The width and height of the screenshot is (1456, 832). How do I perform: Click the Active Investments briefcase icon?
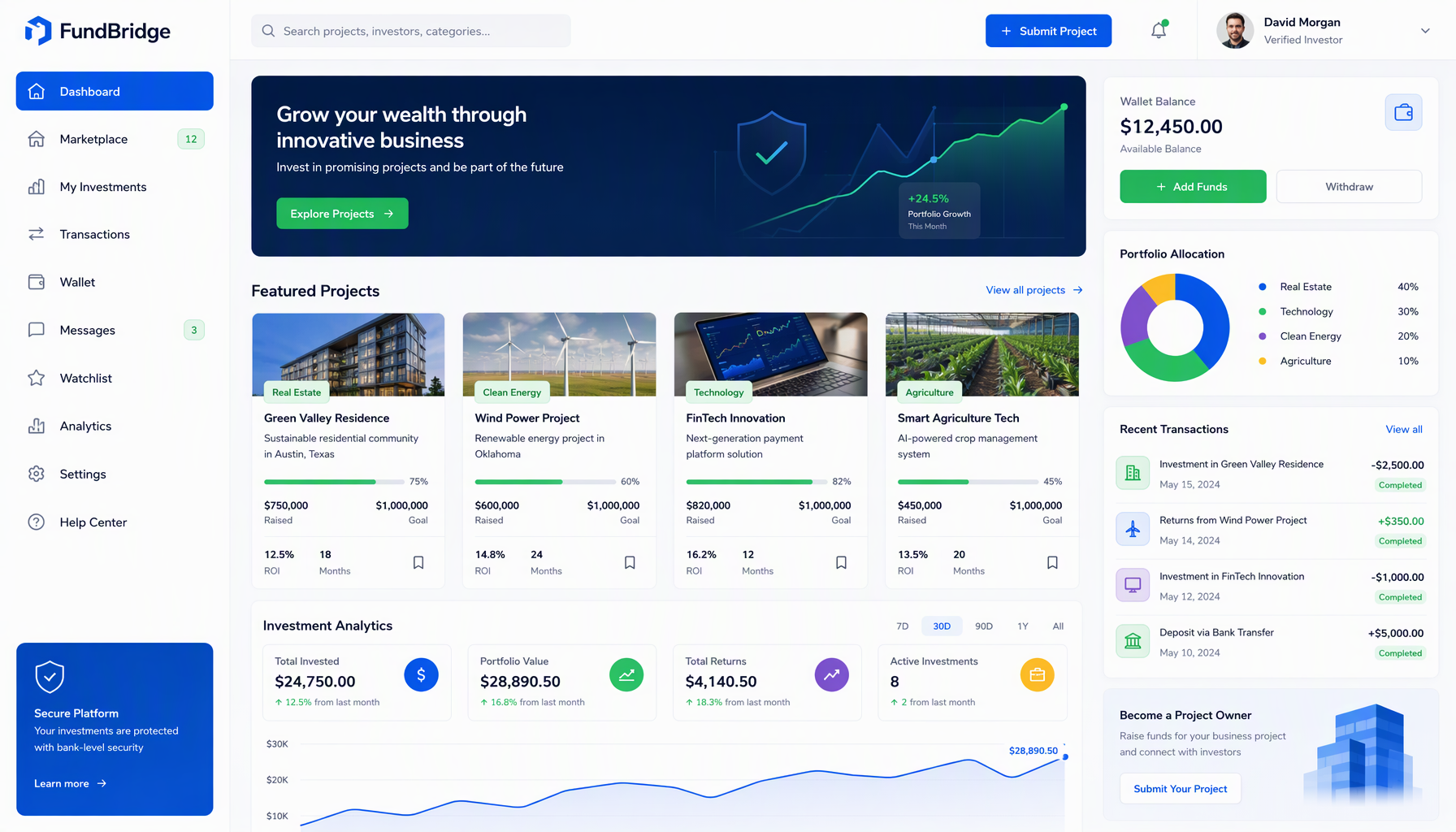(x=1037, y=674)
